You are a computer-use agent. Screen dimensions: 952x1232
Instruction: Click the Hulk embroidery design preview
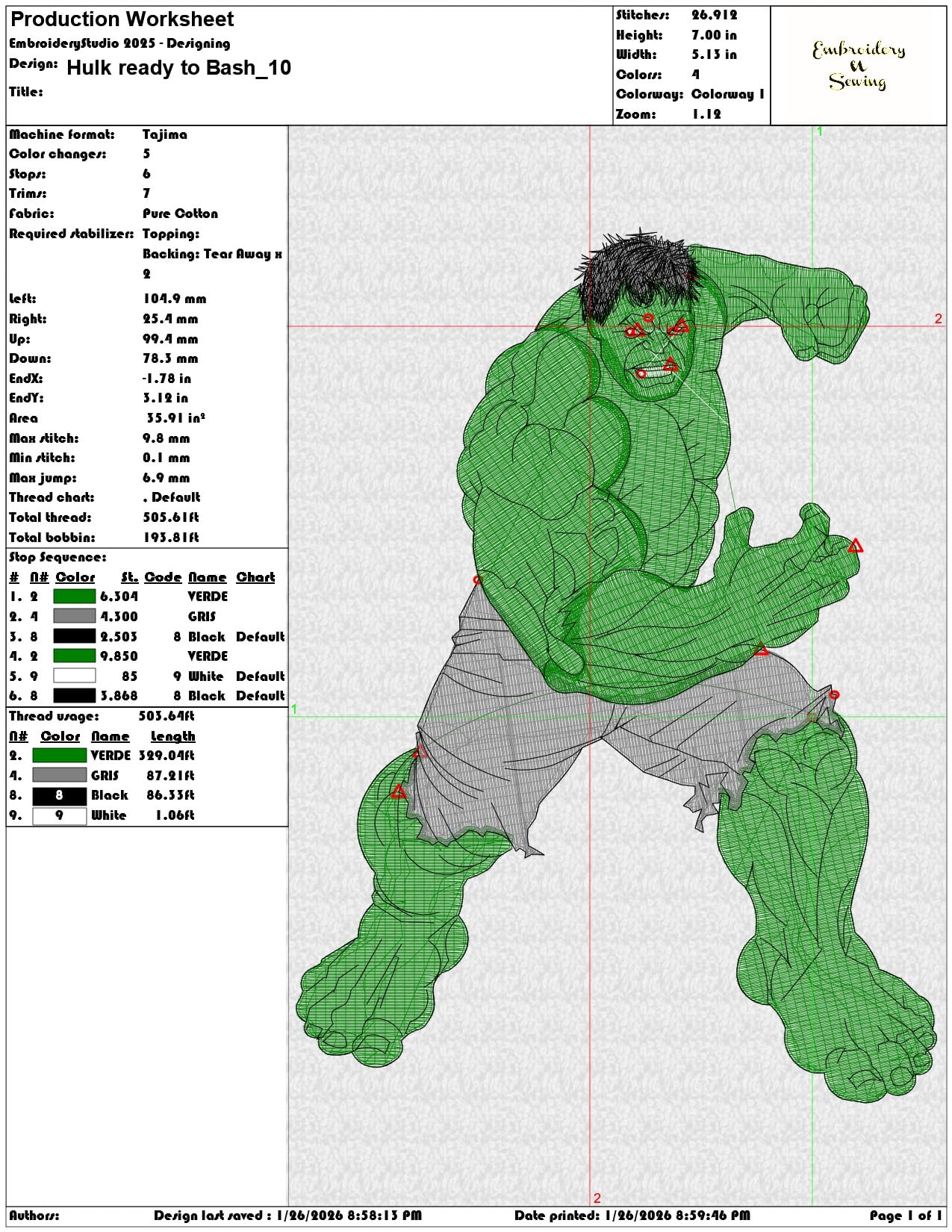[x=617, y=665]
